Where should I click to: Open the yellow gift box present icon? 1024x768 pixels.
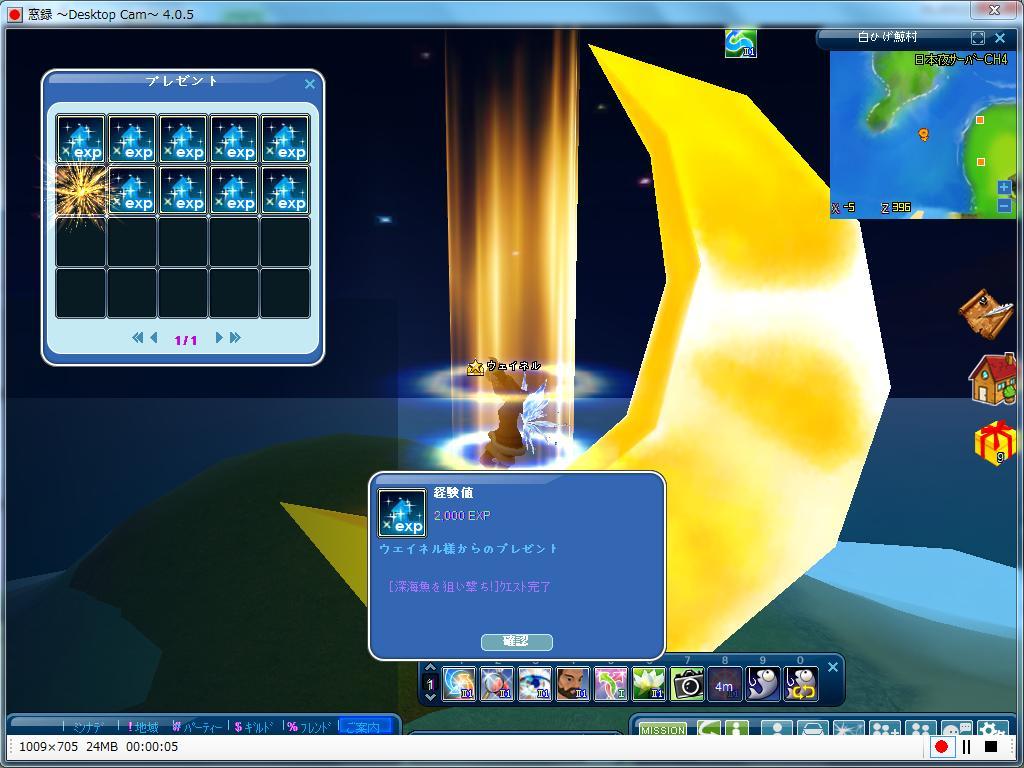coord(995,442)
